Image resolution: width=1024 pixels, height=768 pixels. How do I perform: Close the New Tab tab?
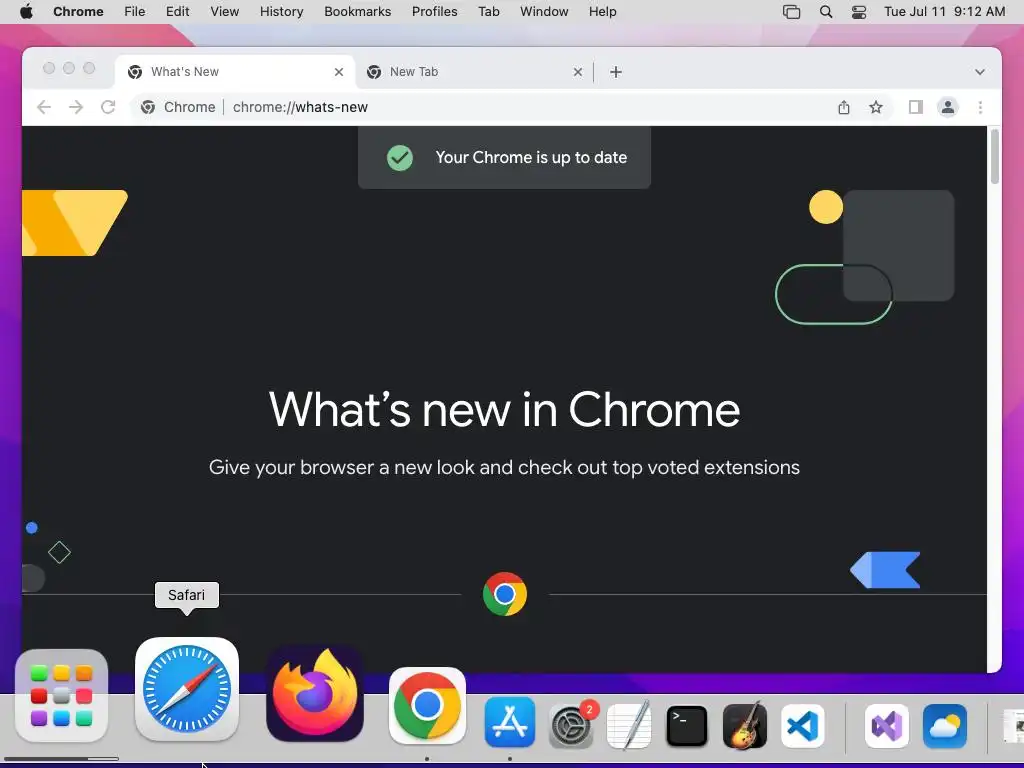tap(577, 72)
